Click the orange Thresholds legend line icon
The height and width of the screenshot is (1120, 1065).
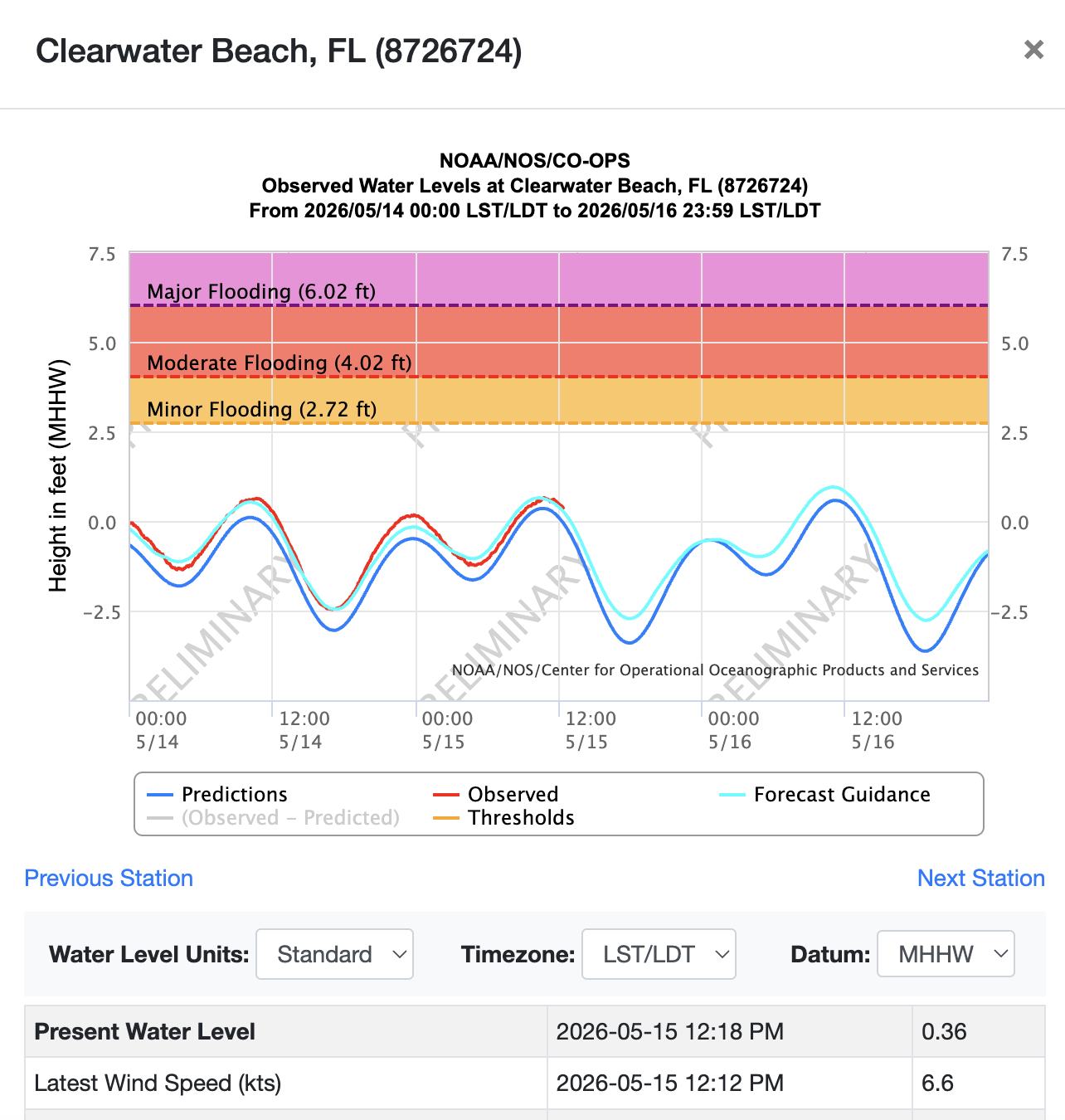(x=446, y=818)
